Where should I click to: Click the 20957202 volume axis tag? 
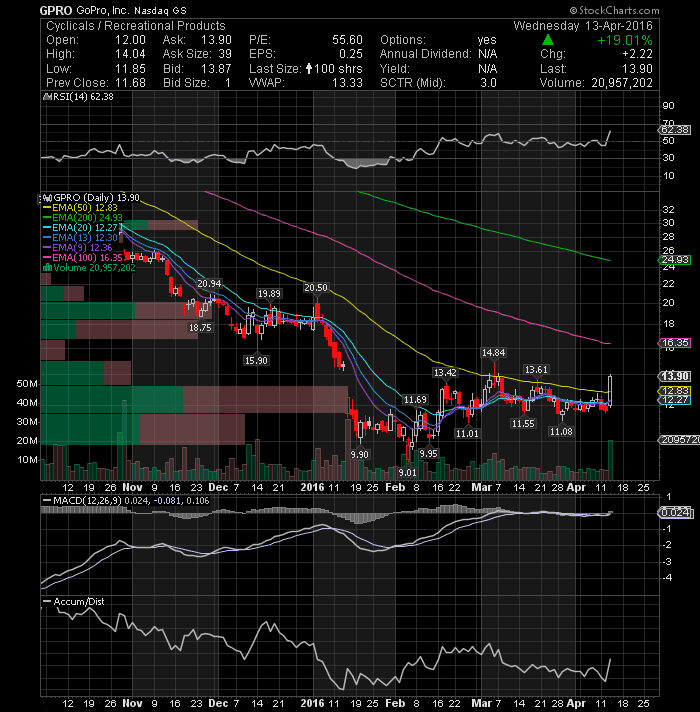679,440
